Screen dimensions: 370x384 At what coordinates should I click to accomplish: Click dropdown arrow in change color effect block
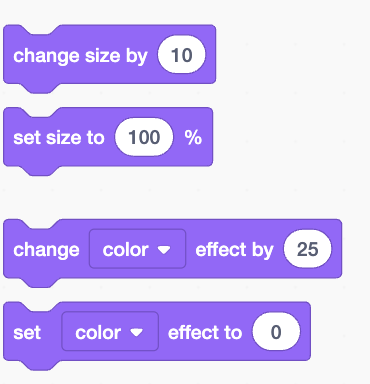click(x=164, y=250)
